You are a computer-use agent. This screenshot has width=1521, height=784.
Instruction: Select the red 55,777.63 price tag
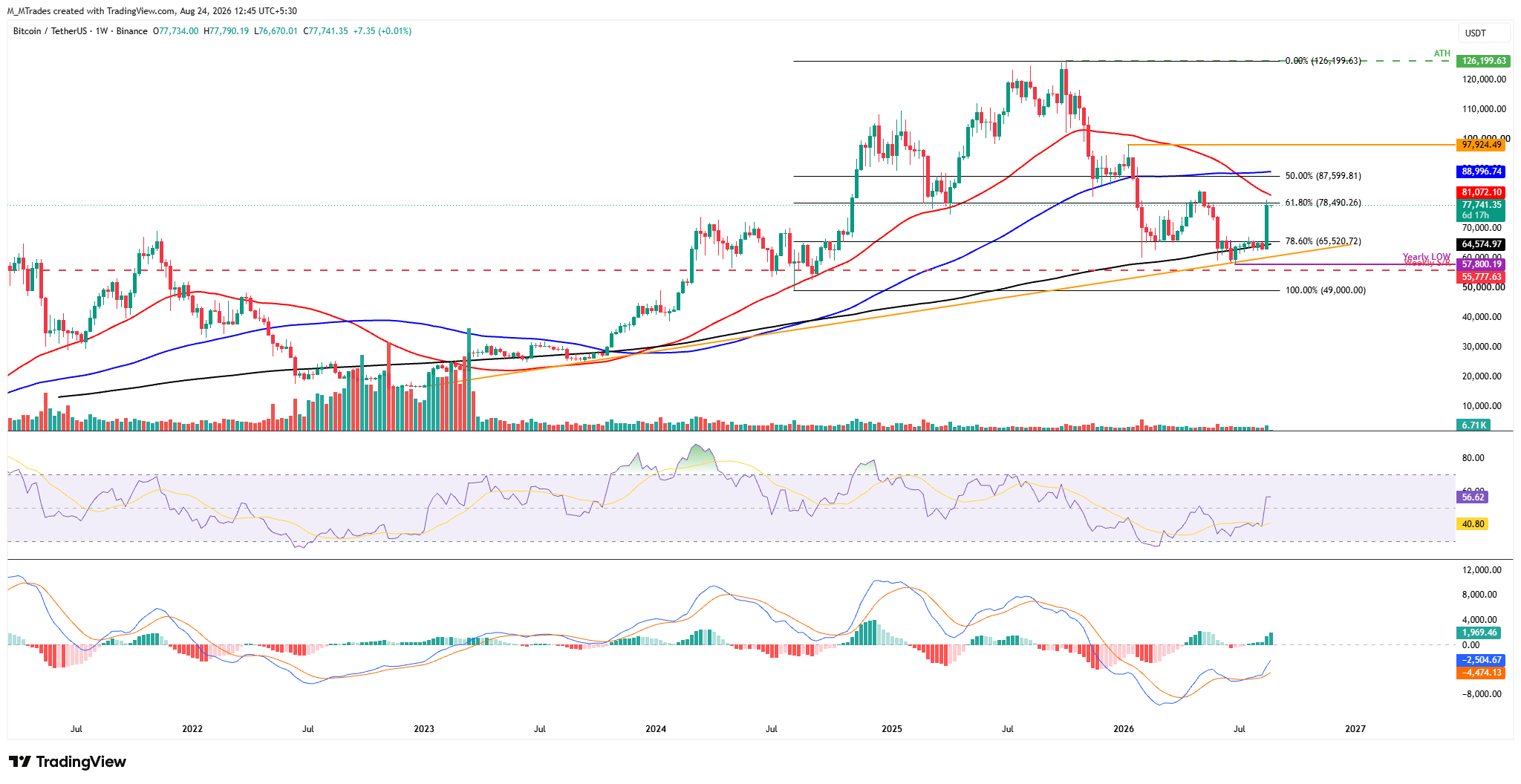pos(1482,277)
